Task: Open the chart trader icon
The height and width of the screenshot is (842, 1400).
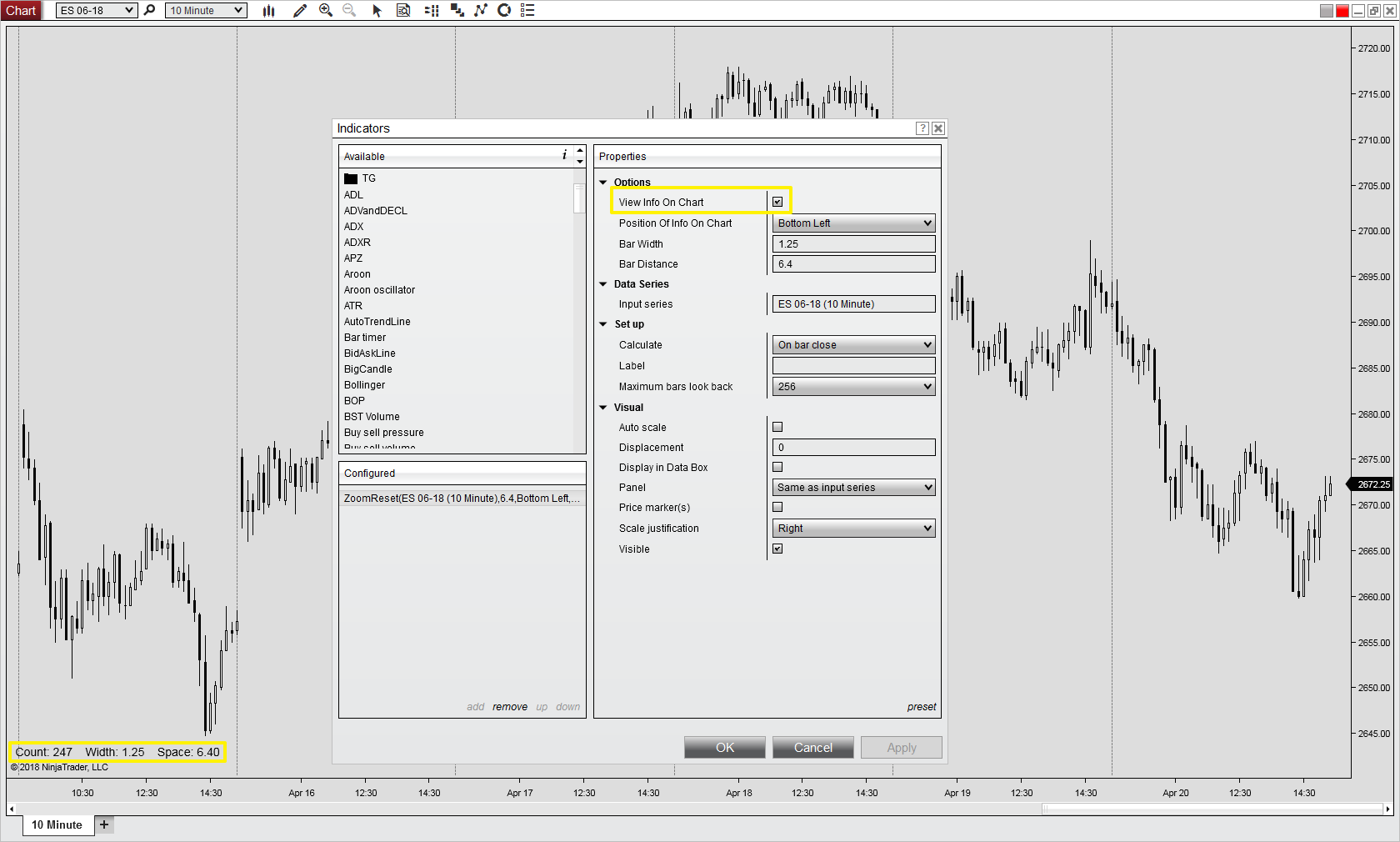Action: tap(457, 11)
